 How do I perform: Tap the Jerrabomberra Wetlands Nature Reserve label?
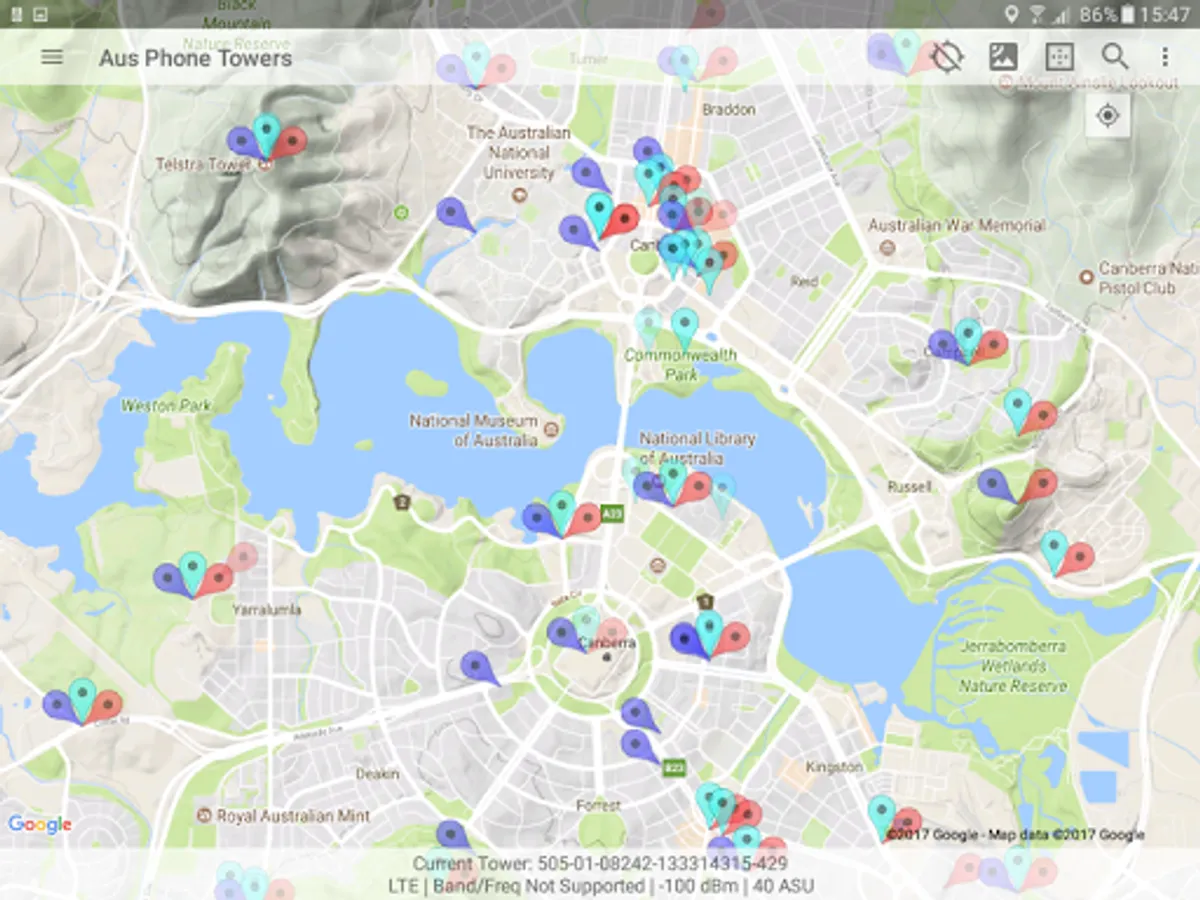point(1012,666)
